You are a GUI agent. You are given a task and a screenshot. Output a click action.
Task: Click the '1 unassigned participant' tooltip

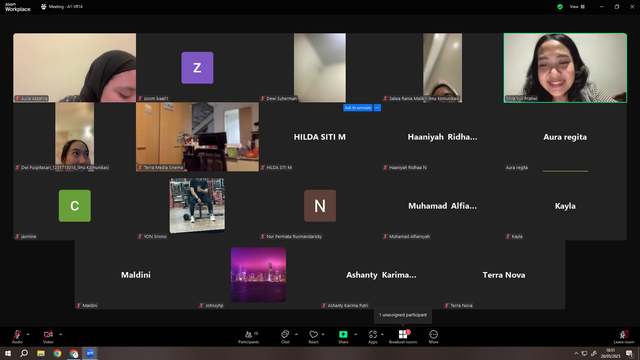403,315
